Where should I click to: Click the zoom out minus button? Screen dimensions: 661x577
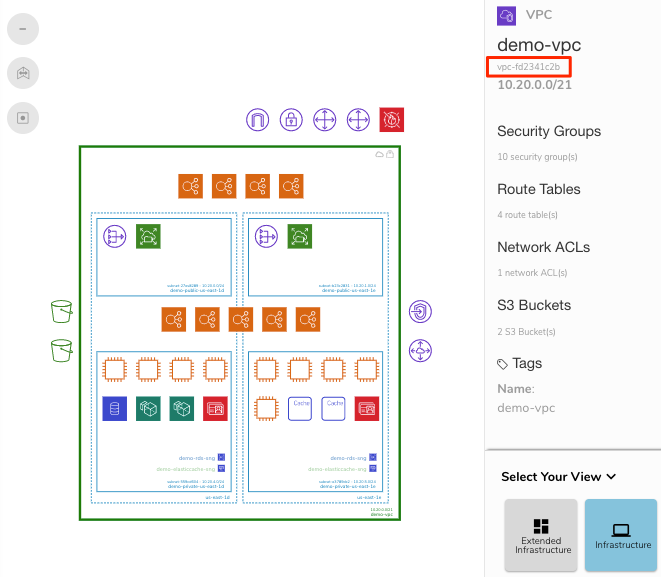[x=23, y=29]
